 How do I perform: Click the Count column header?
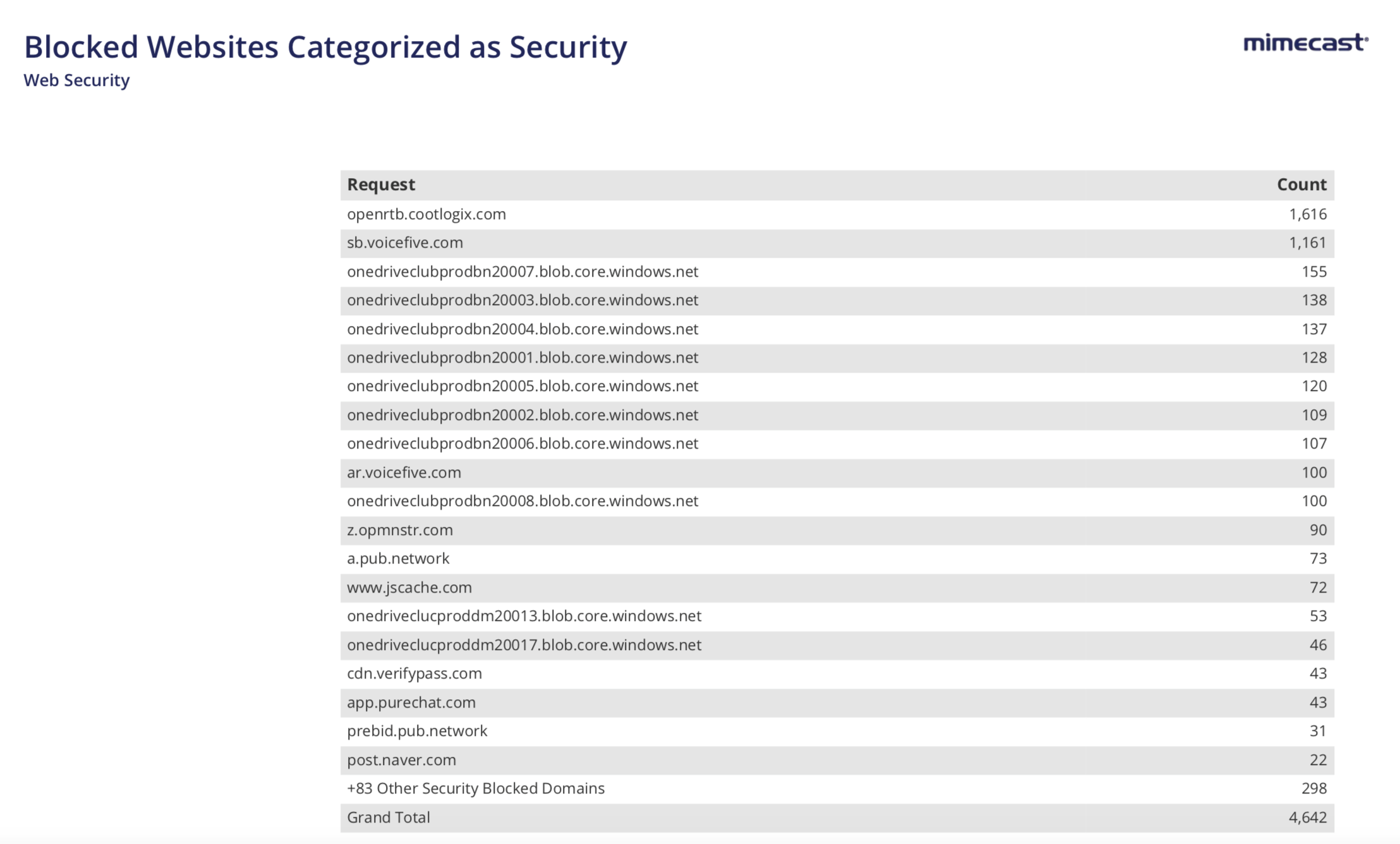click(x=1301, y=184)
